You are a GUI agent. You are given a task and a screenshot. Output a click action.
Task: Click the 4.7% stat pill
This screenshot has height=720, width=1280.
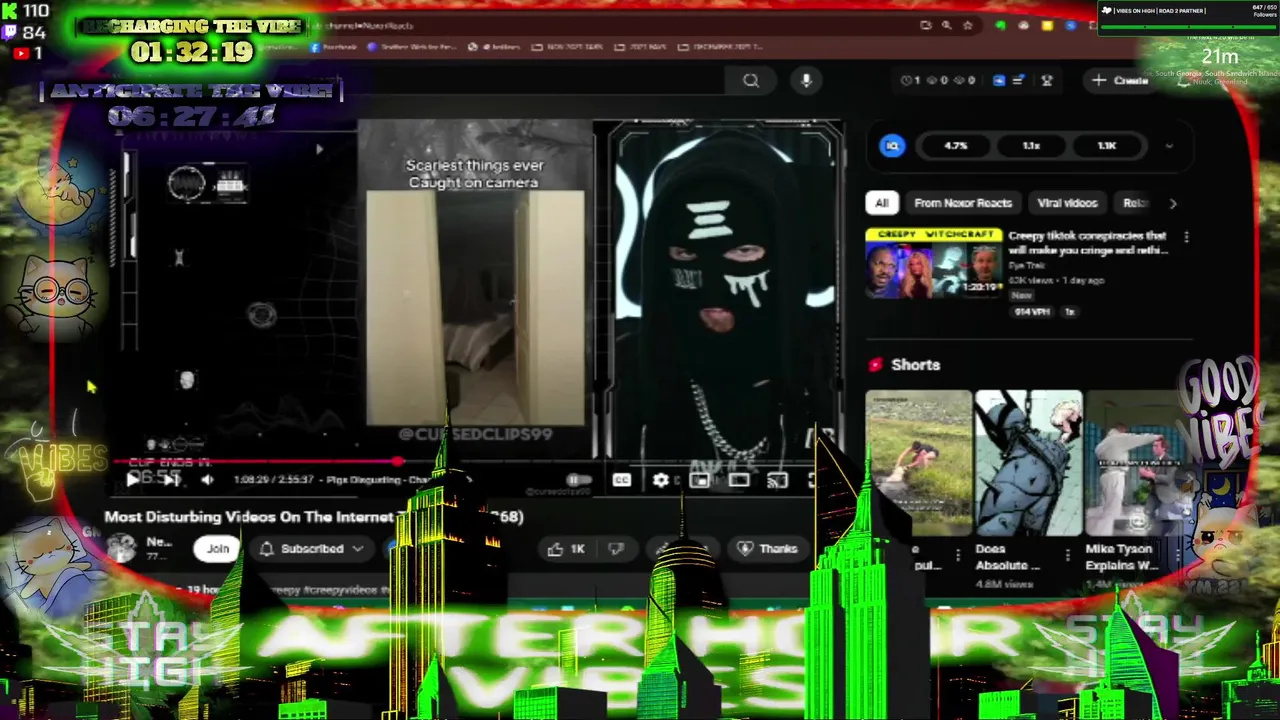pyautogui.click(x=956, y=146)
